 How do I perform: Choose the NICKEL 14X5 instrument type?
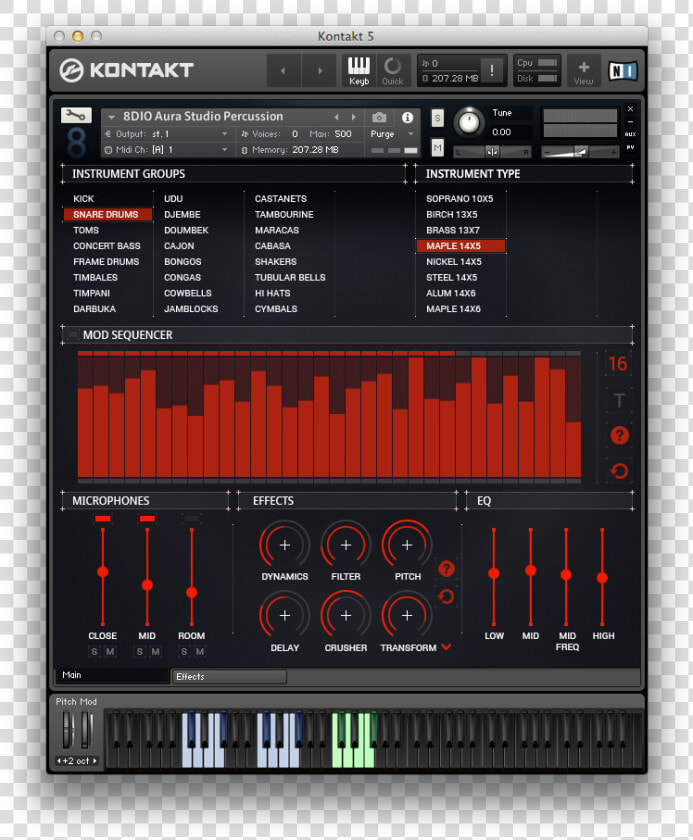point(454,262)
